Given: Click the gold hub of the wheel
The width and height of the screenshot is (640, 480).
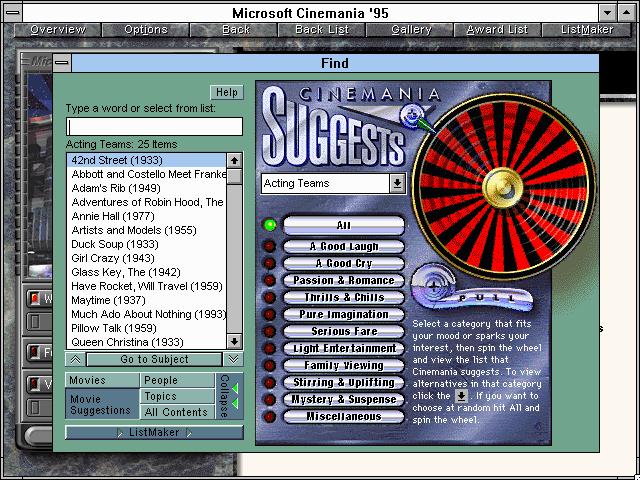Looking at the screenshot, I should pos(503,188).
